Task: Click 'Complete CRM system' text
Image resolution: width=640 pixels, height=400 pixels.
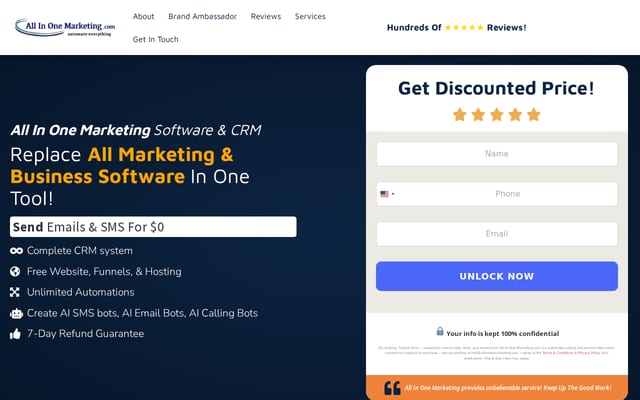Action: tap(80, 251)
